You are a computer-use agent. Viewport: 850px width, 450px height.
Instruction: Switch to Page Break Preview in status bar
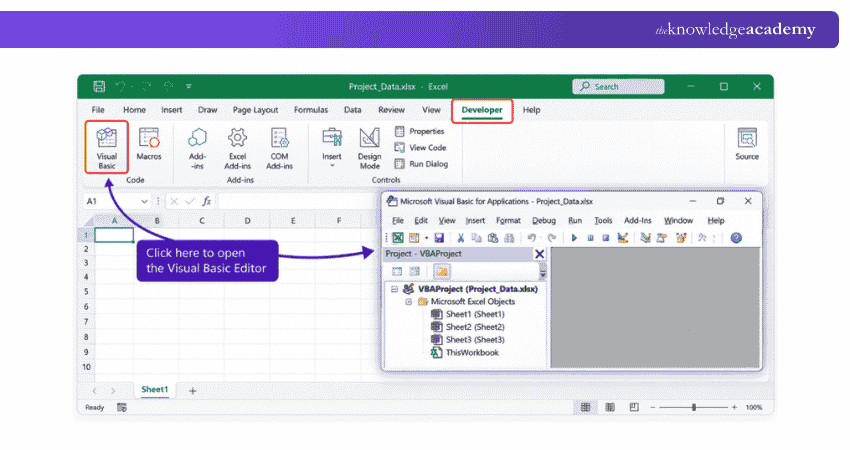pos(634,407)
